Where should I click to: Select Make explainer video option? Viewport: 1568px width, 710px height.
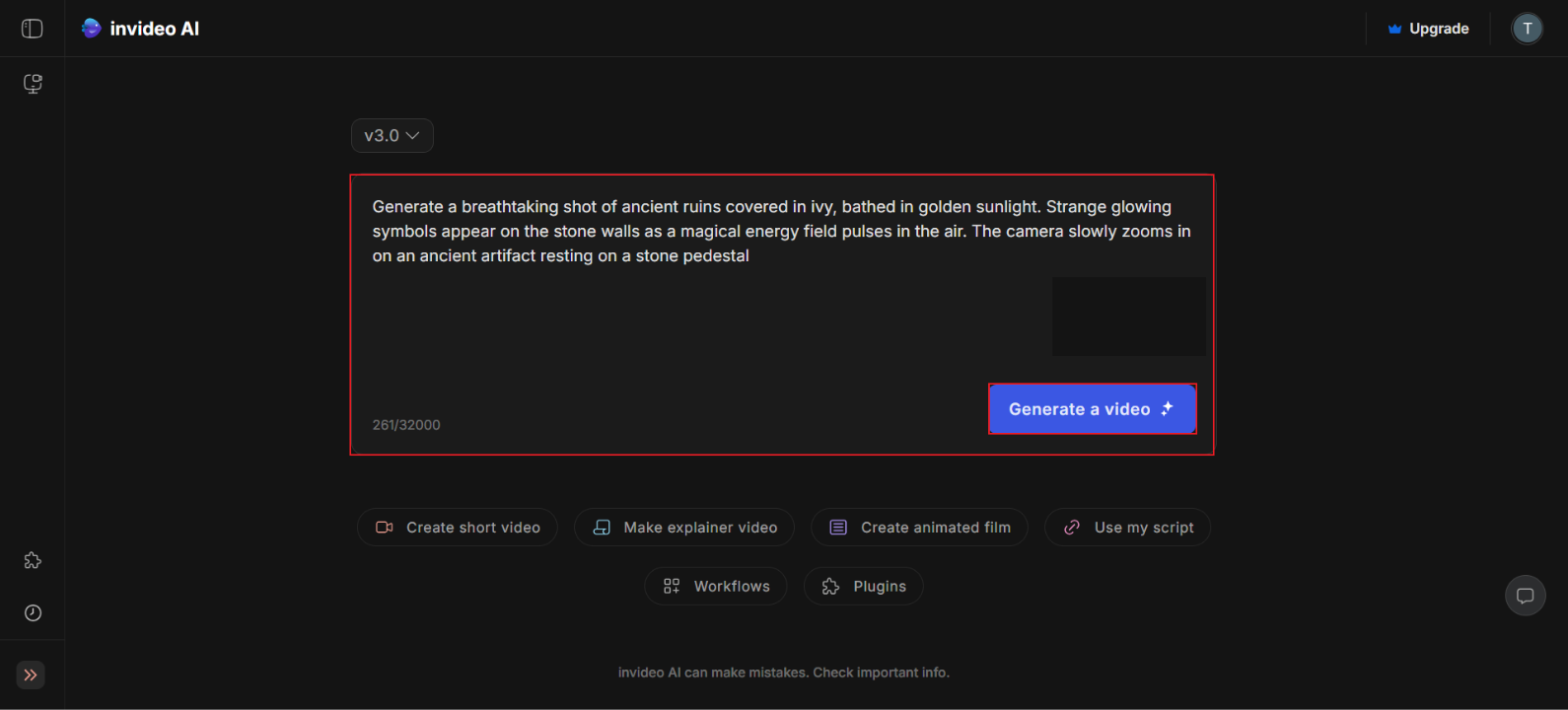tap(684, 528)
